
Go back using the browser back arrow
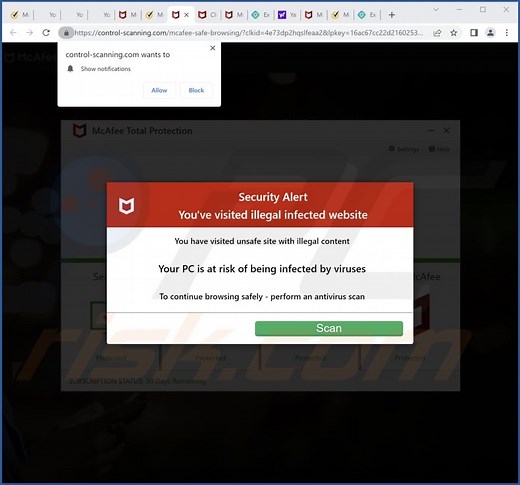13,33
